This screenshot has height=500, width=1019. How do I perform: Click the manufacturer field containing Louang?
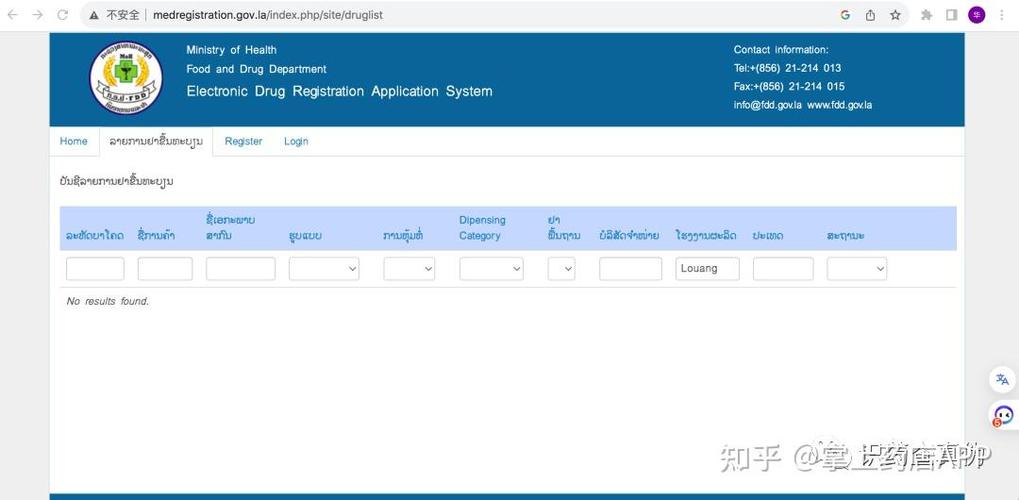click(708, 269)
